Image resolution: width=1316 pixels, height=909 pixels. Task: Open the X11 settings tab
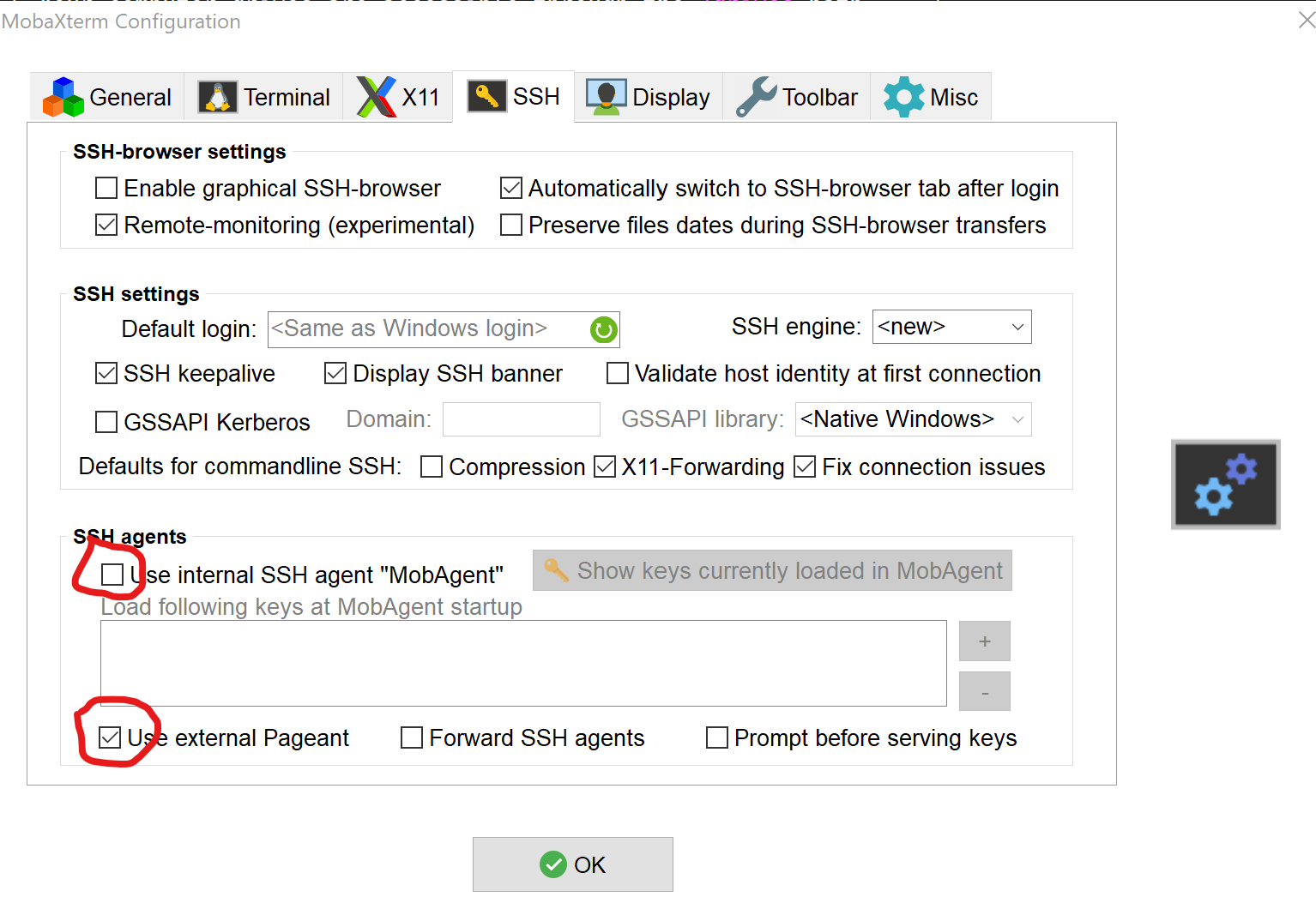coord(397,97)
